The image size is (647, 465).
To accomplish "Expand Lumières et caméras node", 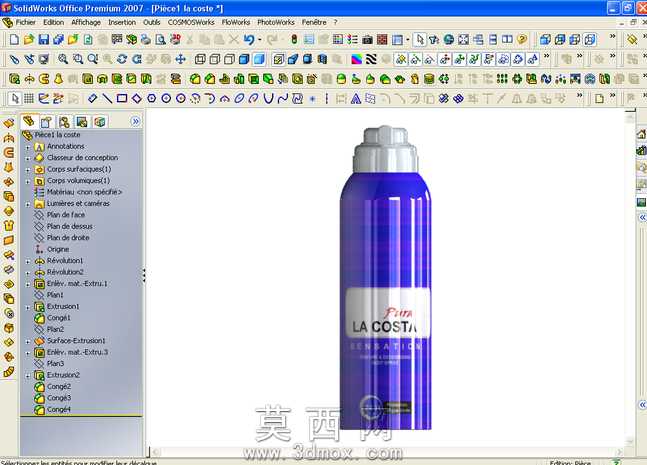I will point(28,204).
